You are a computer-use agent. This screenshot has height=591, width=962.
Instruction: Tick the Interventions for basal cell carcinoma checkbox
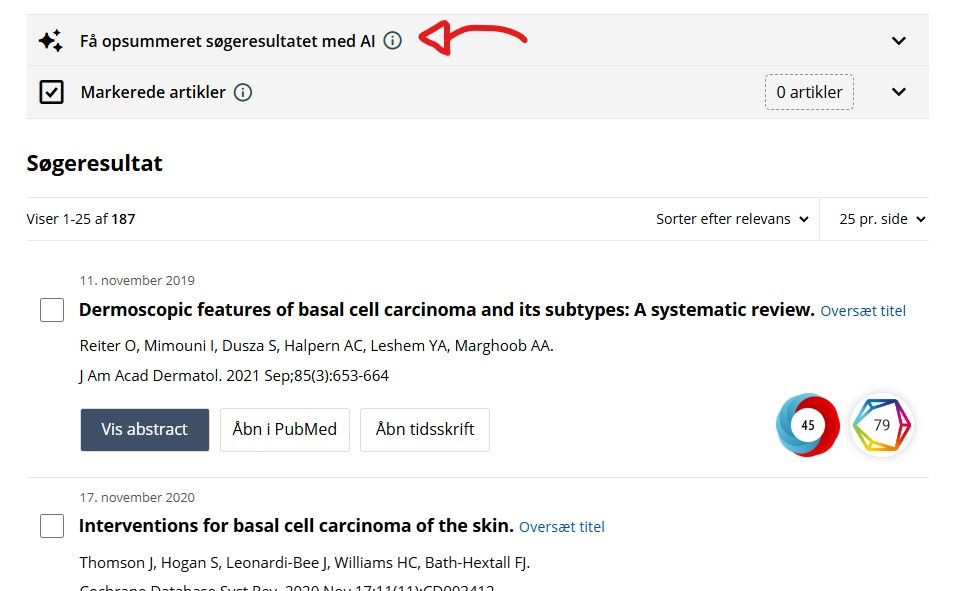(52, 526)
